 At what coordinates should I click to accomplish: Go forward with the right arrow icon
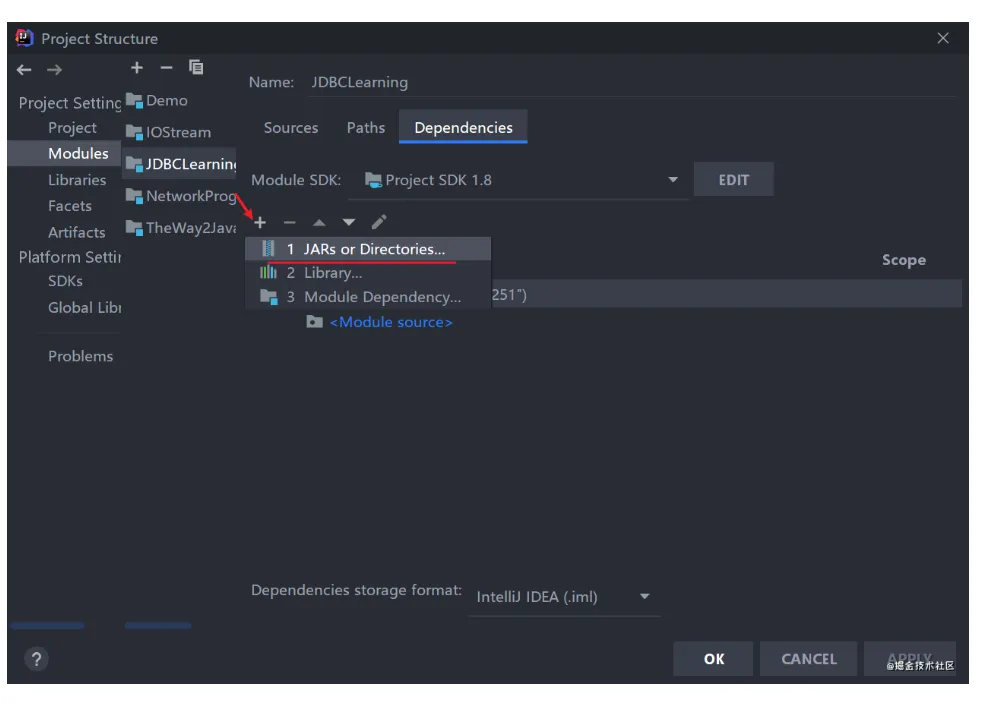(x=55, y=70)
